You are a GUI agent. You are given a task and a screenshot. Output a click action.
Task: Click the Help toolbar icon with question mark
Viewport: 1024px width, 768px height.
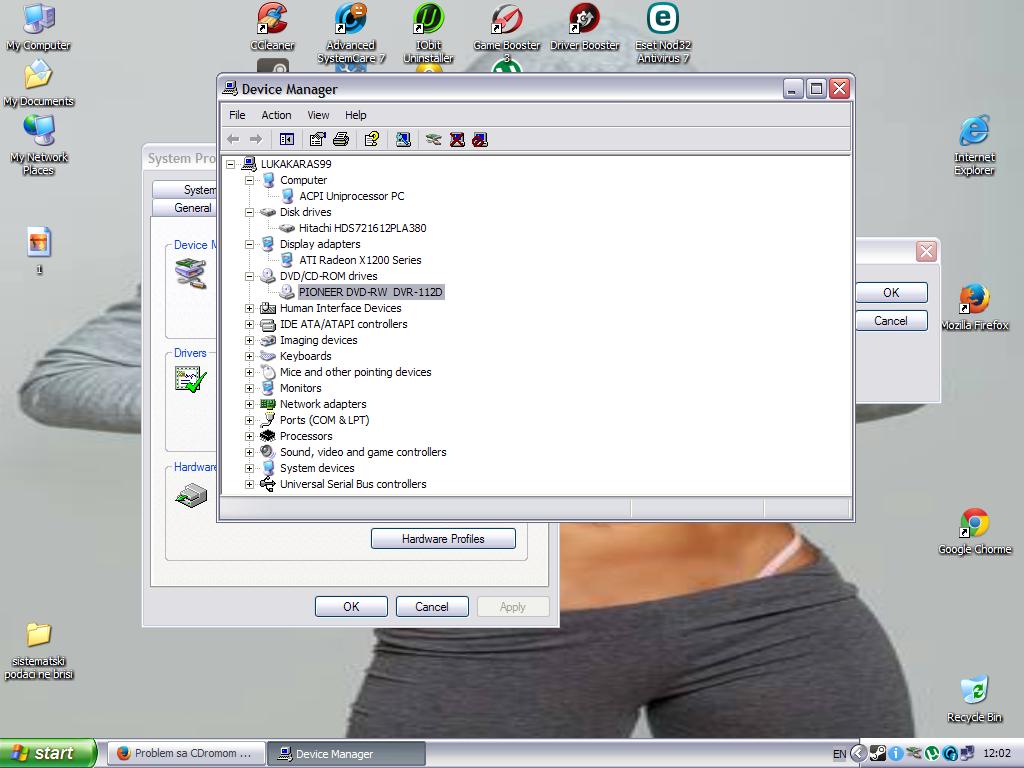point(371,139)
